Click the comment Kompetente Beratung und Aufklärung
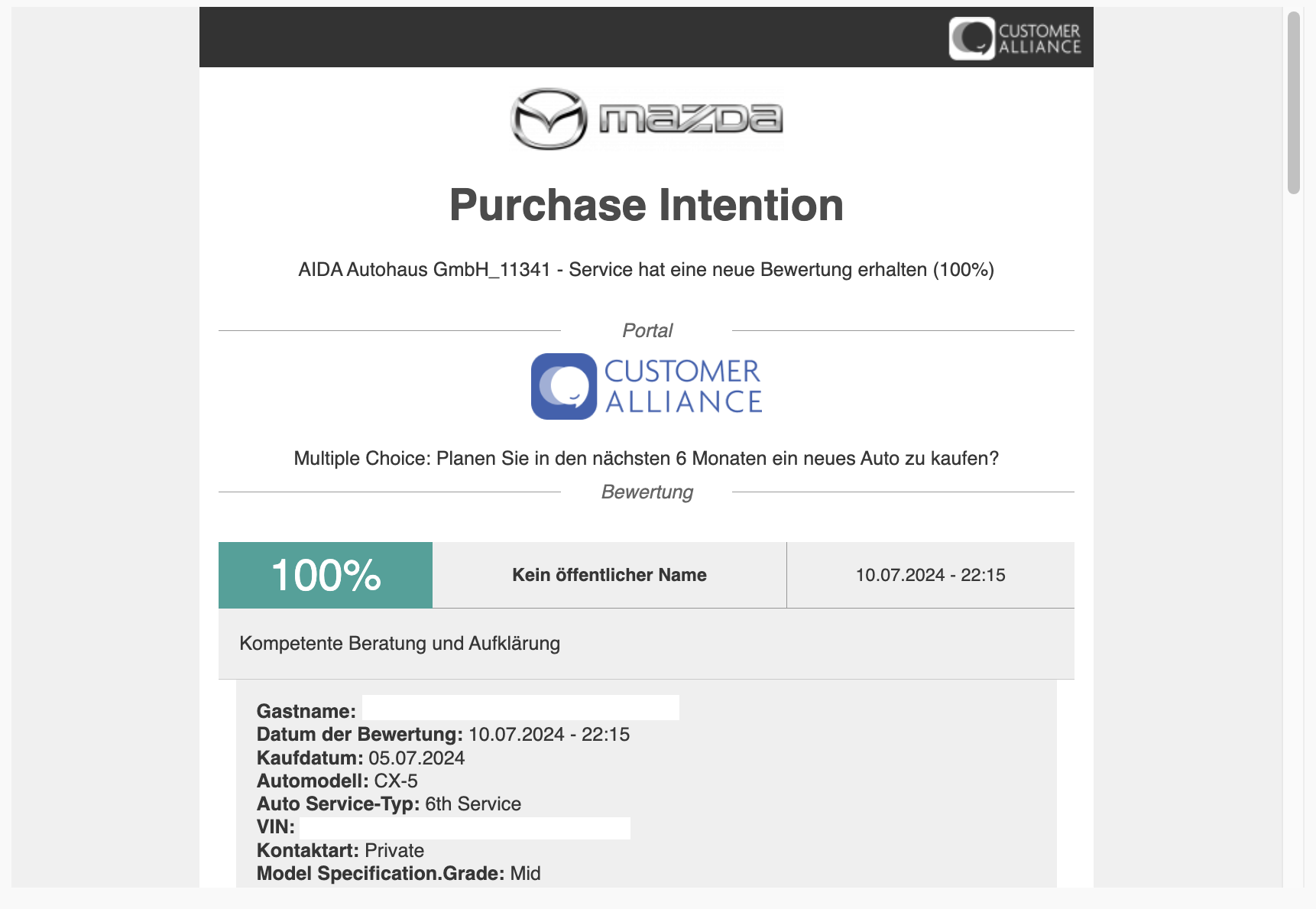Screen dimensions: 1316x909 [x=400, y=643]
